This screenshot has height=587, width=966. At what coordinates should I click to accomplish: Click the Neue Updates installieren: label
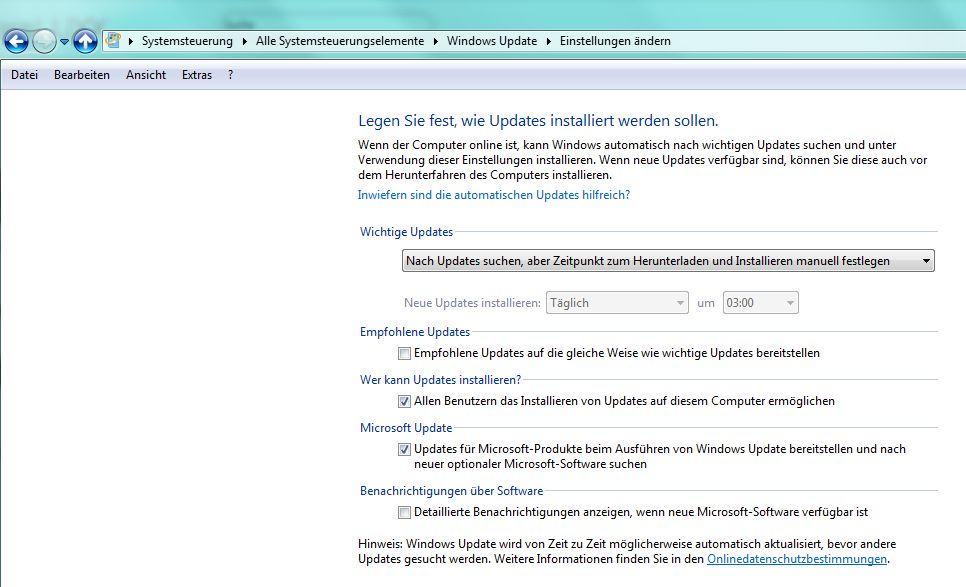point(473,303)
